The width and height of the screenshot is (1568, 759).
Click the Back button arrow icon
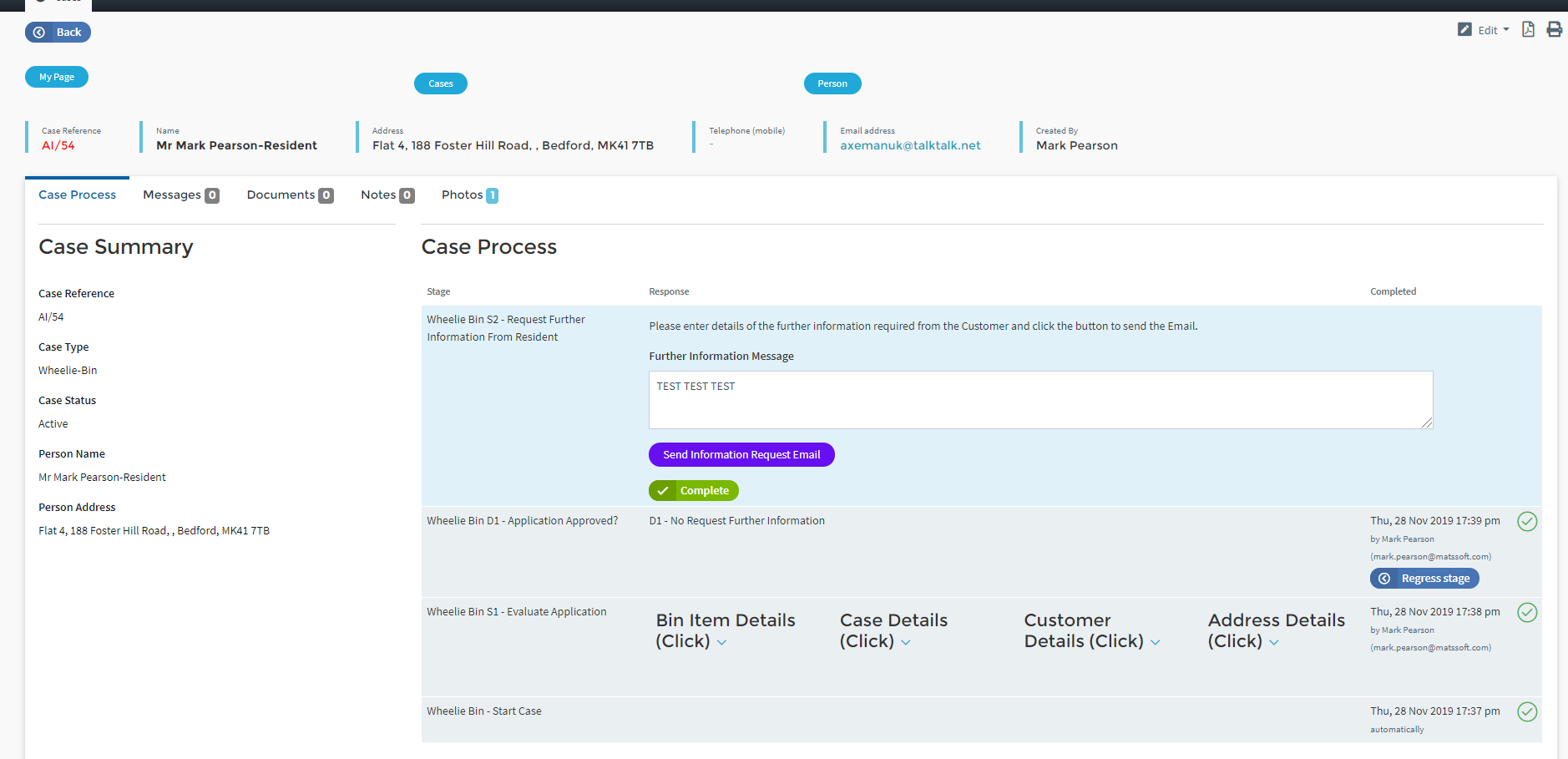point(39,33)
